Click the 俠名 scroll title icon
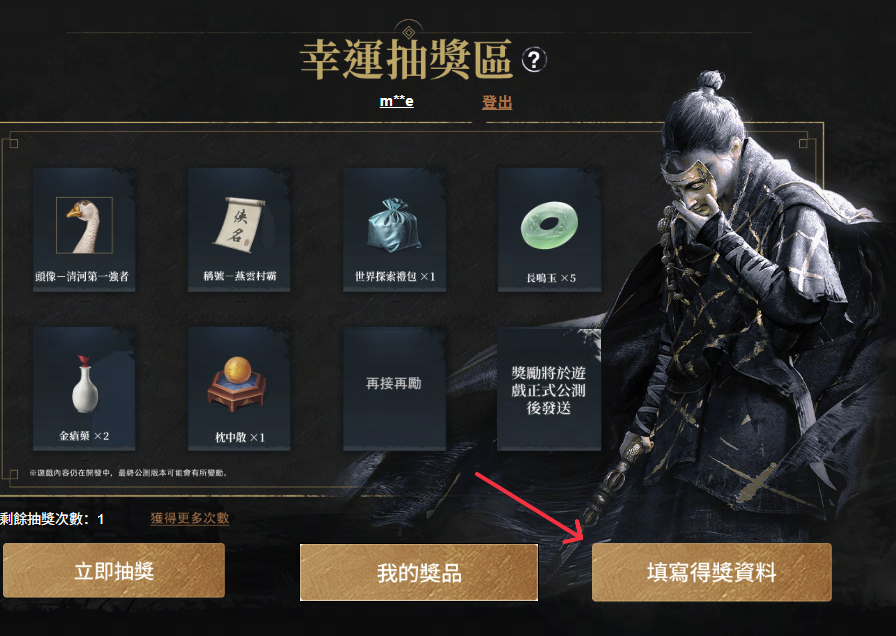Image resolution: width=896 pixels, height=636 pixels. 239,225
